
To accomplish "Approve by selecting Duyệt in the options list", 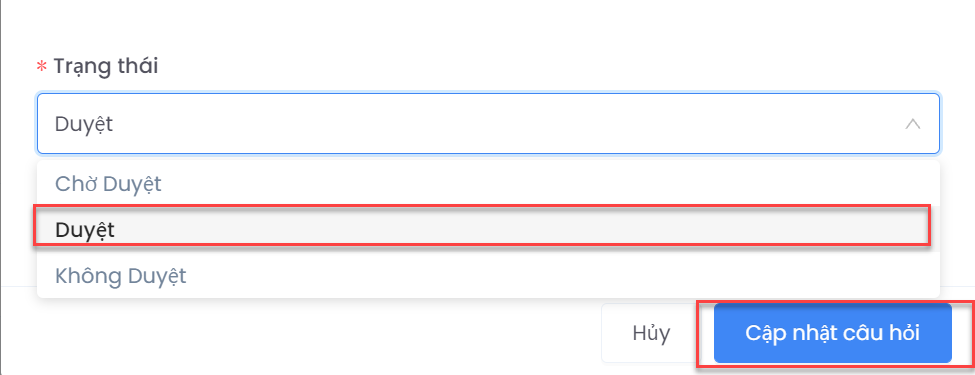I will (488, 229).
